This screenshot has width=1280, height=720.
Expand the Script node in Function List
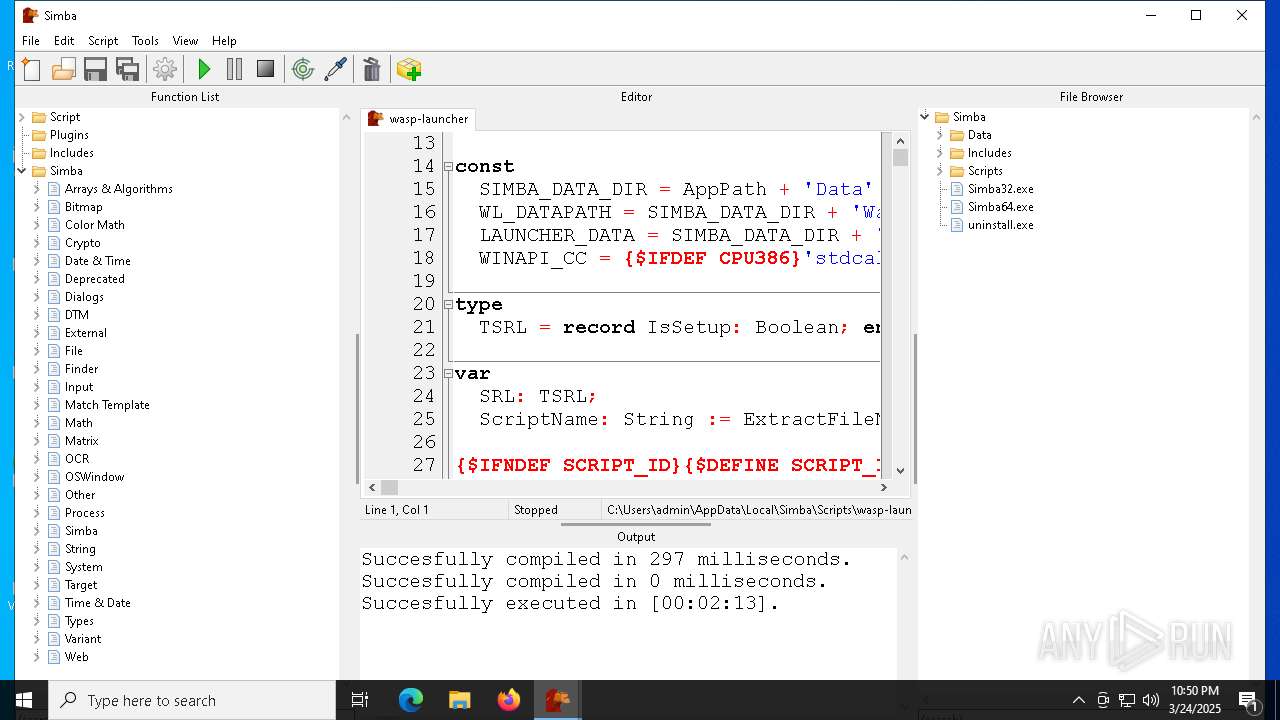(22, 117)
